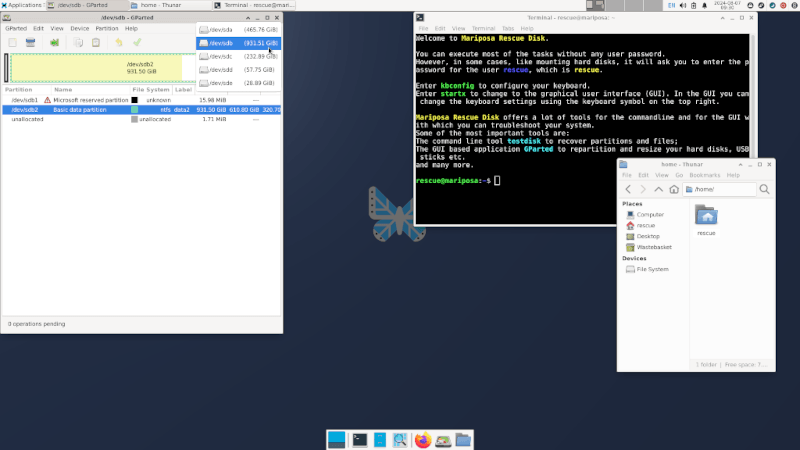Choose /dev/sdc (232.89 GiB) from device list

[238, 57]
